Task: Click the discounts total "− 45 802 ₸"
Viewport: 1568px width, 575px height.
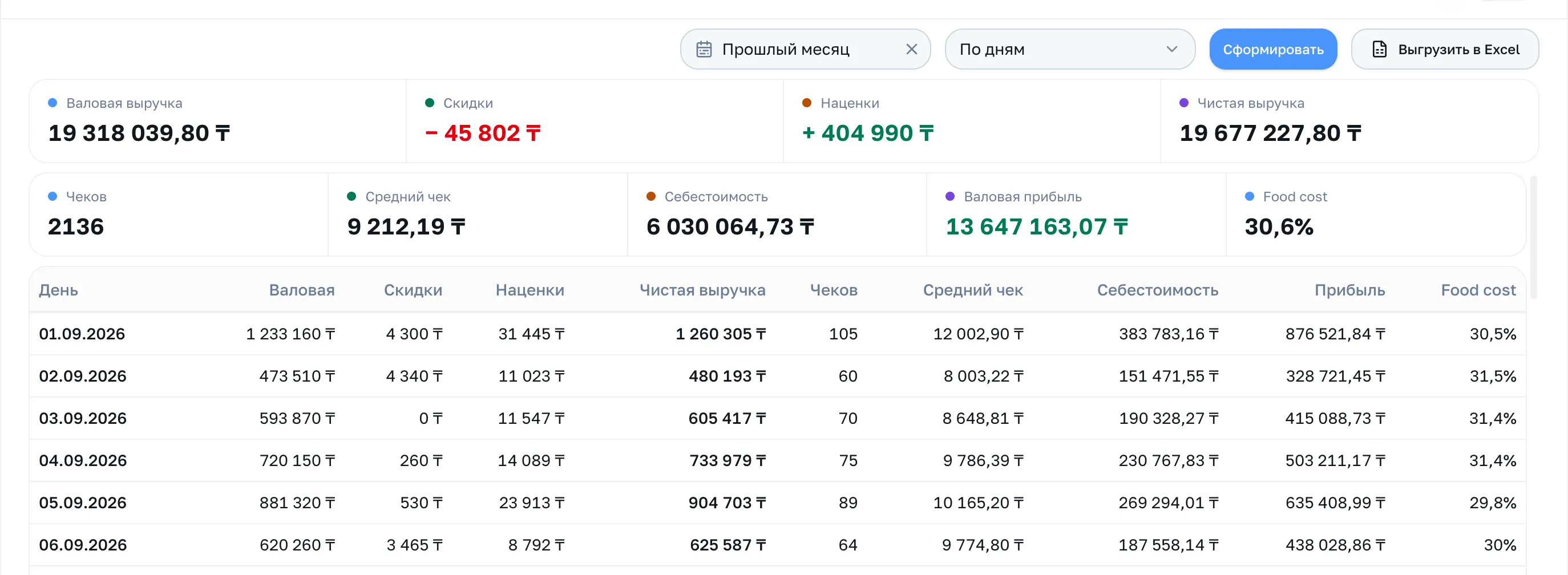Action: click(483, 133)
